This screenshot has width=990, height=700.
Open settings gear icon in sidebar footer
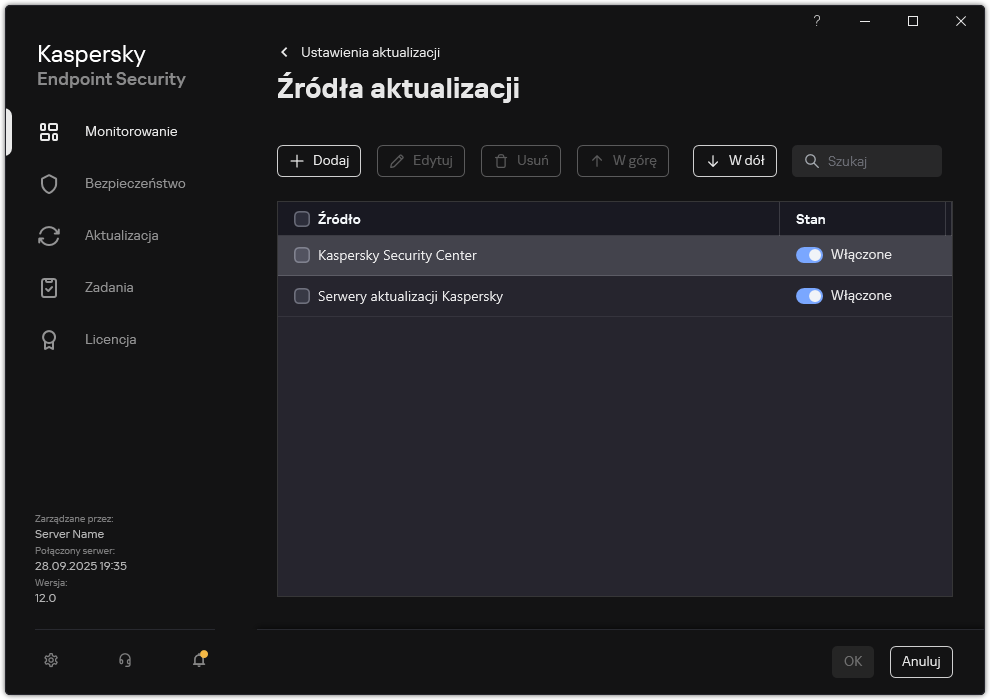[51, 660]
